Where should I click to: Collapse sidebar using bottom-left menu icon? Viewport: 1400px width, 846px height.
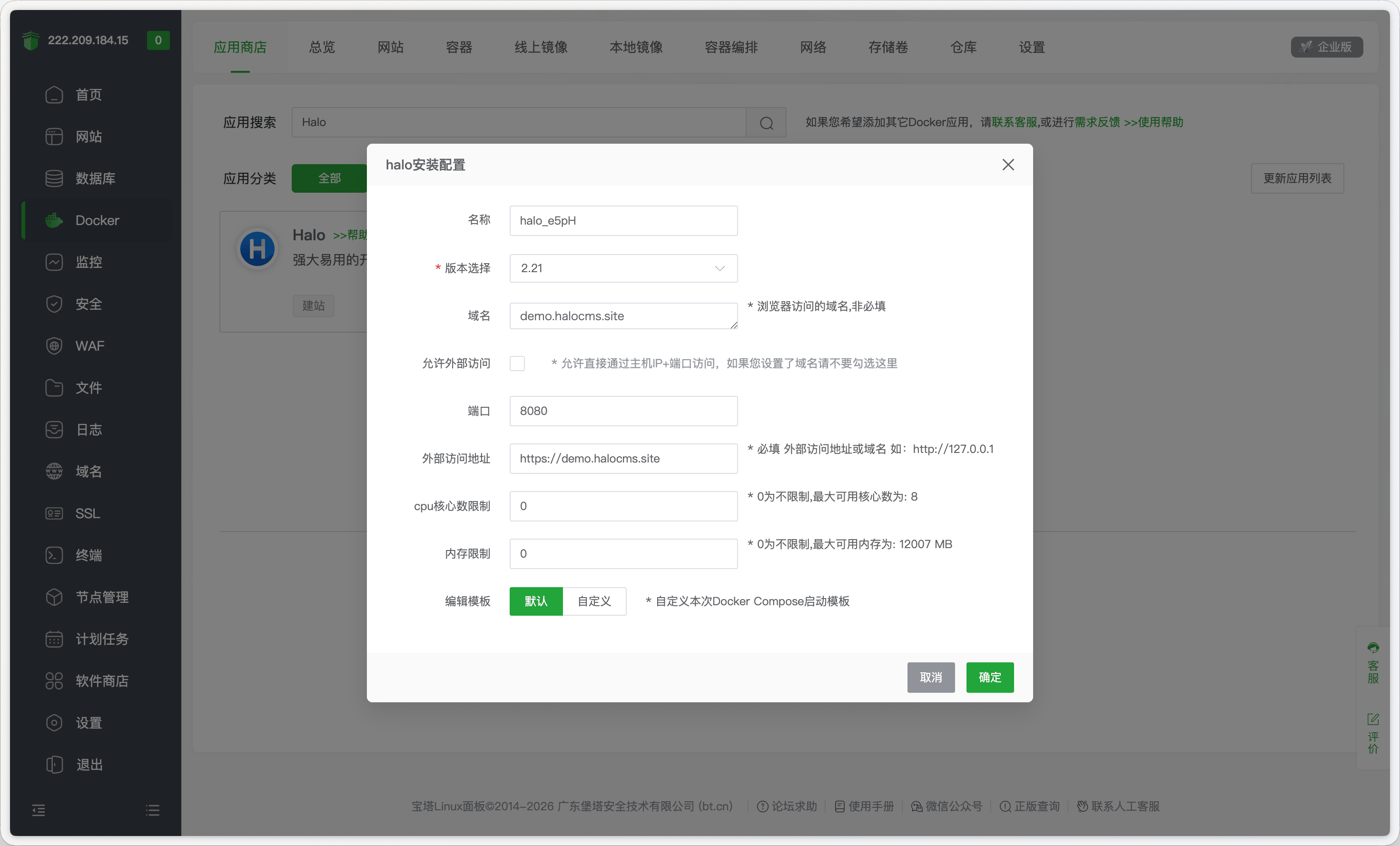point(39,810)
